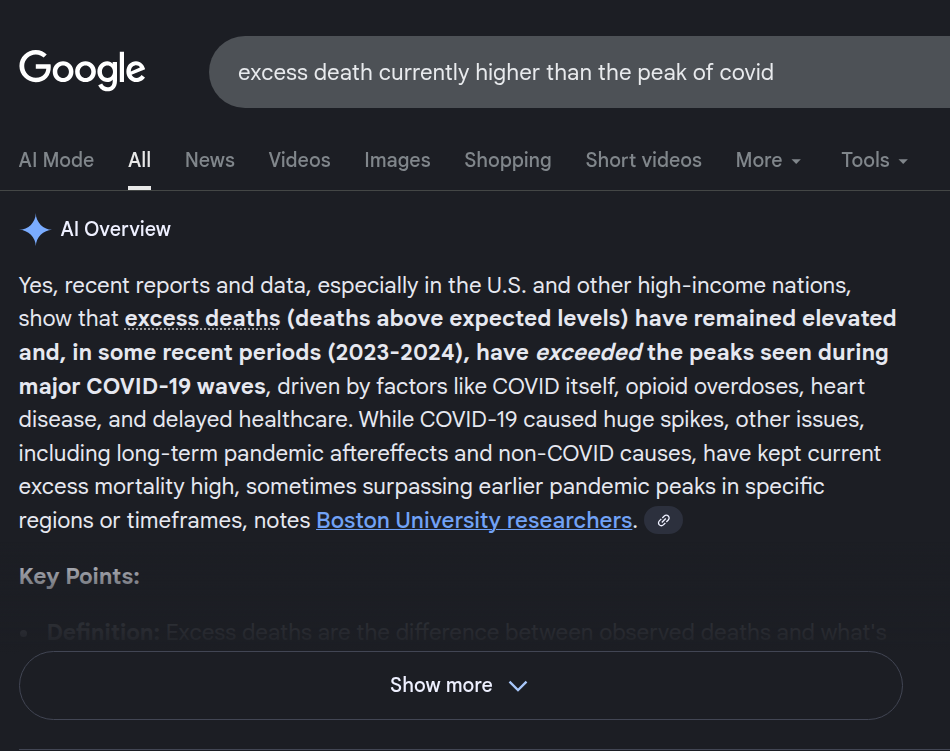
Task: Click the source link chain icon
Action: pyautogui.click(x=663, y=520)
